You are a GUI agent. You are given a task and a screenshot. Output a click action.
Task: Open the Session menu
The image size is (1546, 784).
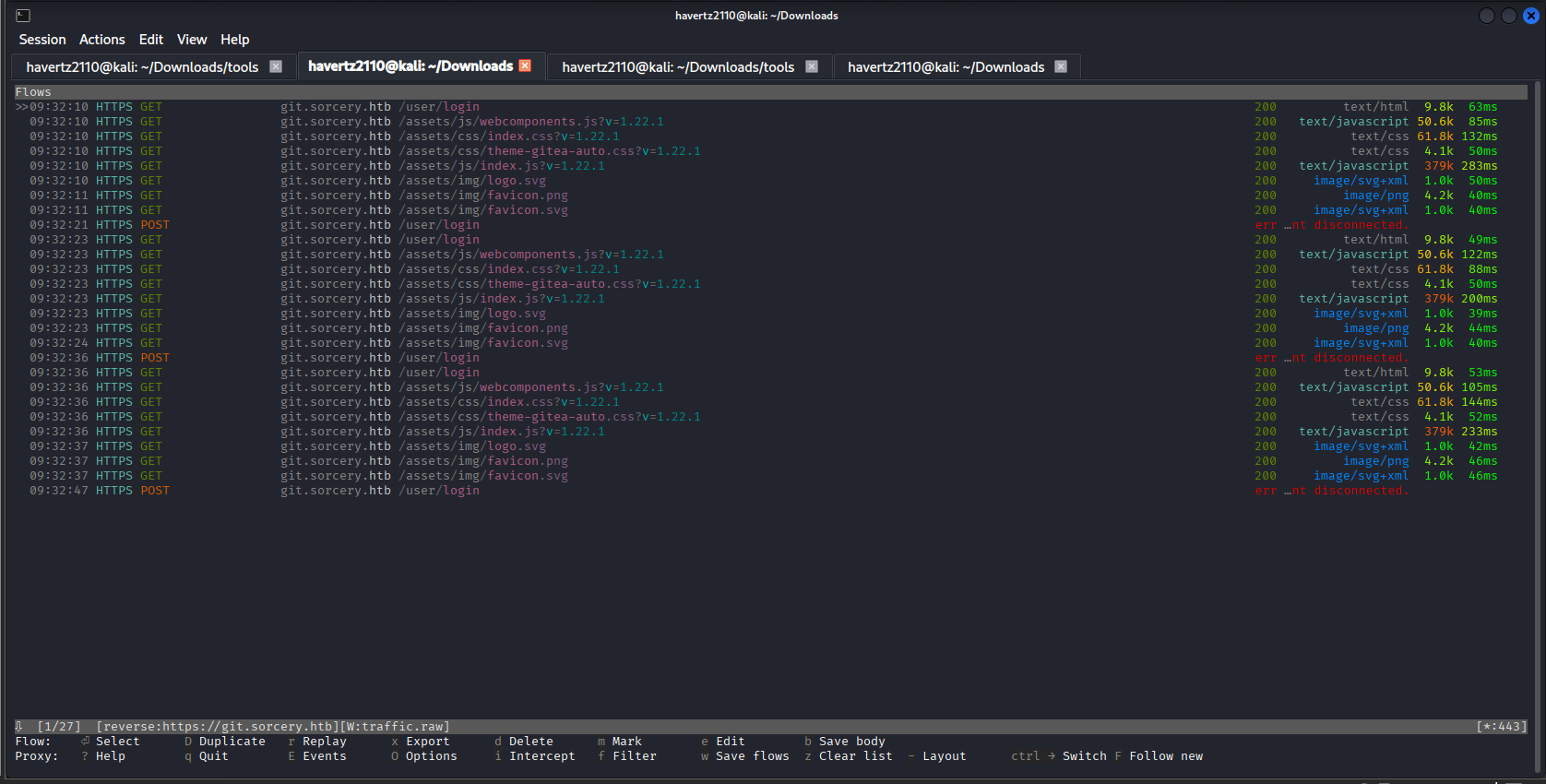42,40
